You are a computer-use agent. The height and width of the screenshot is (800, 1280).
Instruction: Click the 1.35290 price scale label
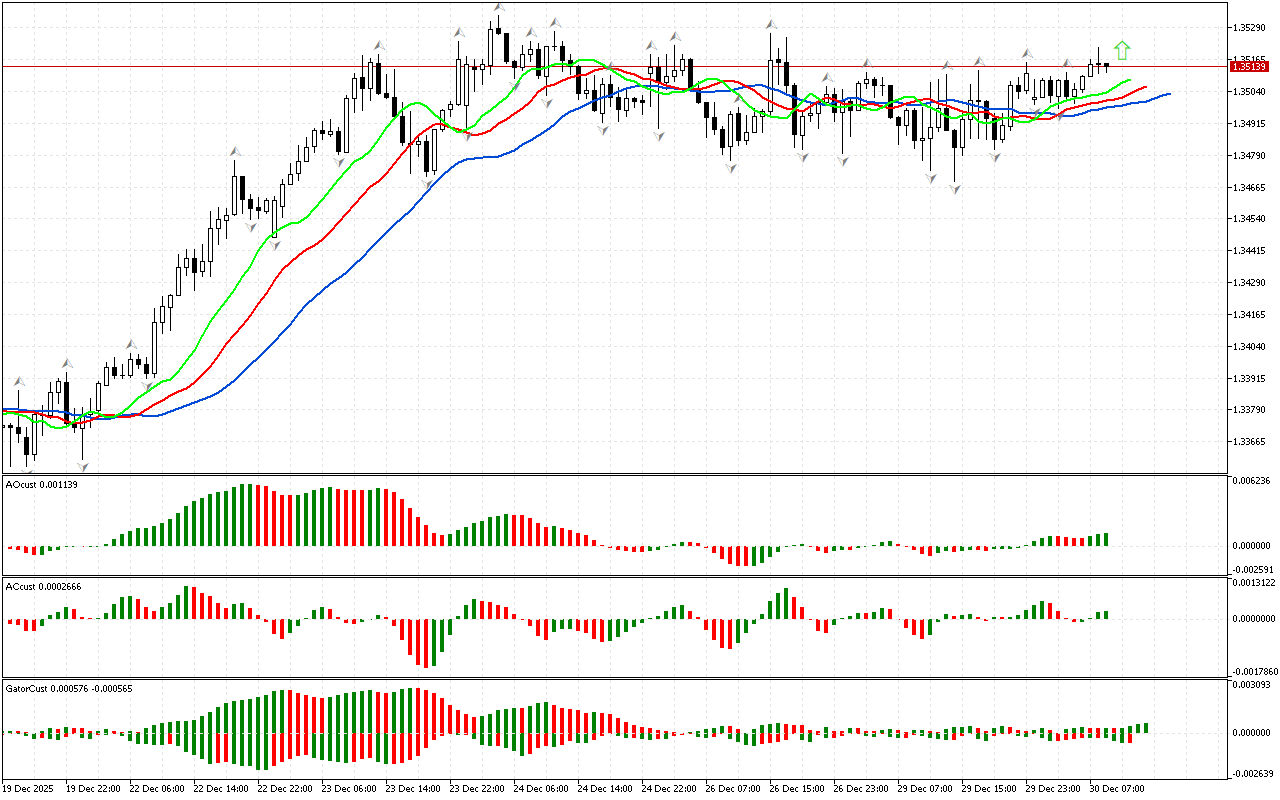(x=1250, y=28)
